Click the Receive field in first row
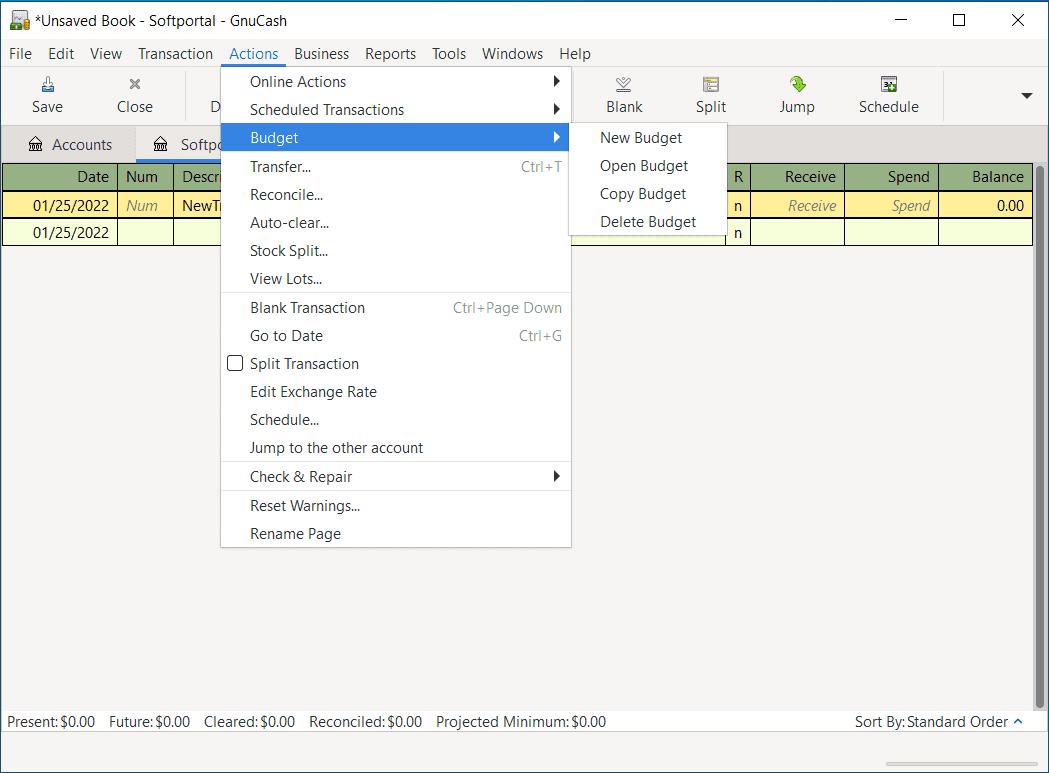 point(797,205)
